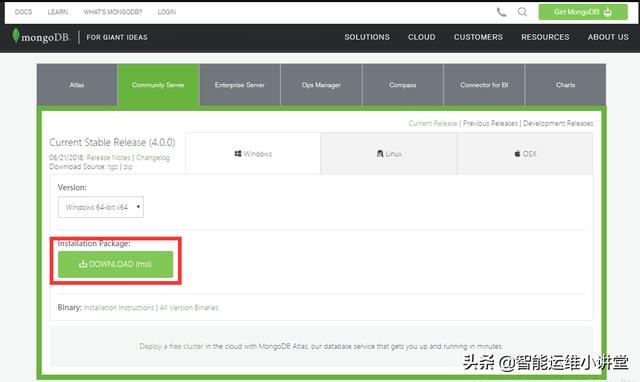640x382 pixels.
Task: Click the LOGIN link
Action: [x=167, y=12]
